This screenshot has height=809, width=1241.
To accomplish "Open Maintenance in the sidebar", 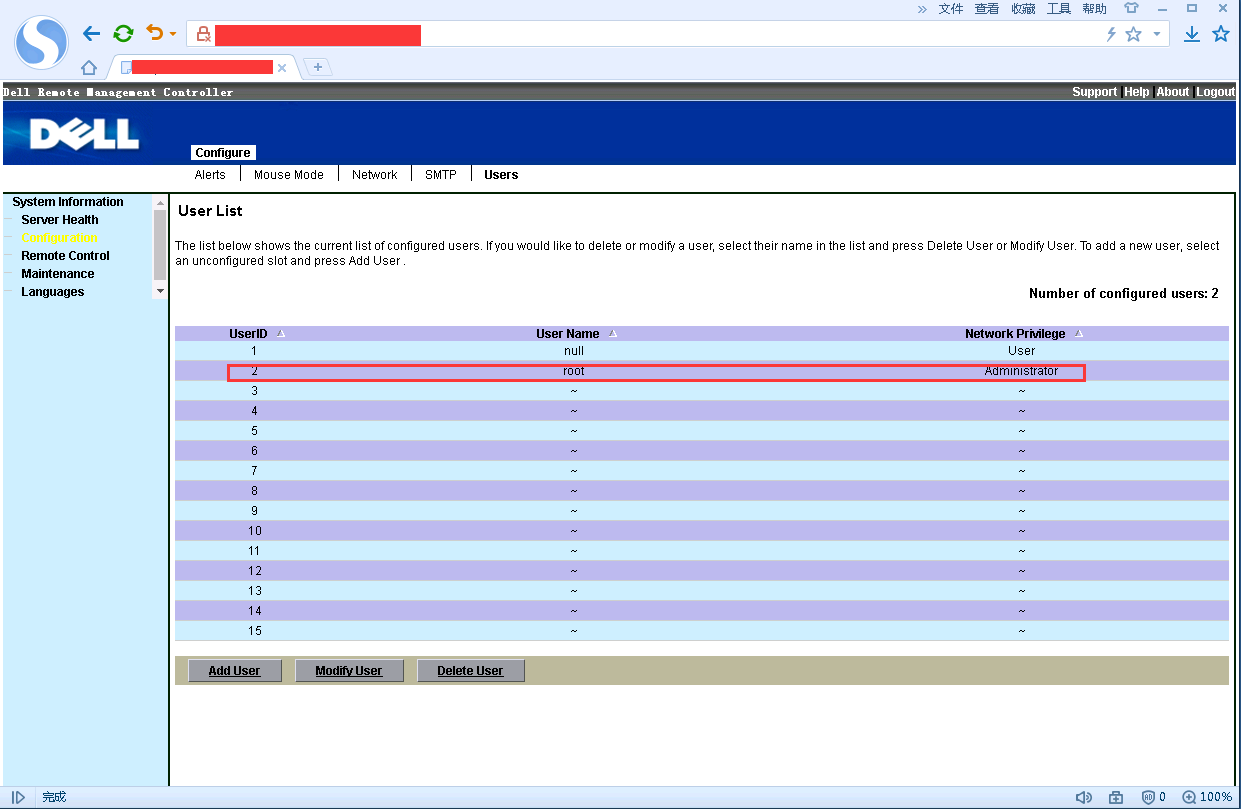I will tap(58, 274).
